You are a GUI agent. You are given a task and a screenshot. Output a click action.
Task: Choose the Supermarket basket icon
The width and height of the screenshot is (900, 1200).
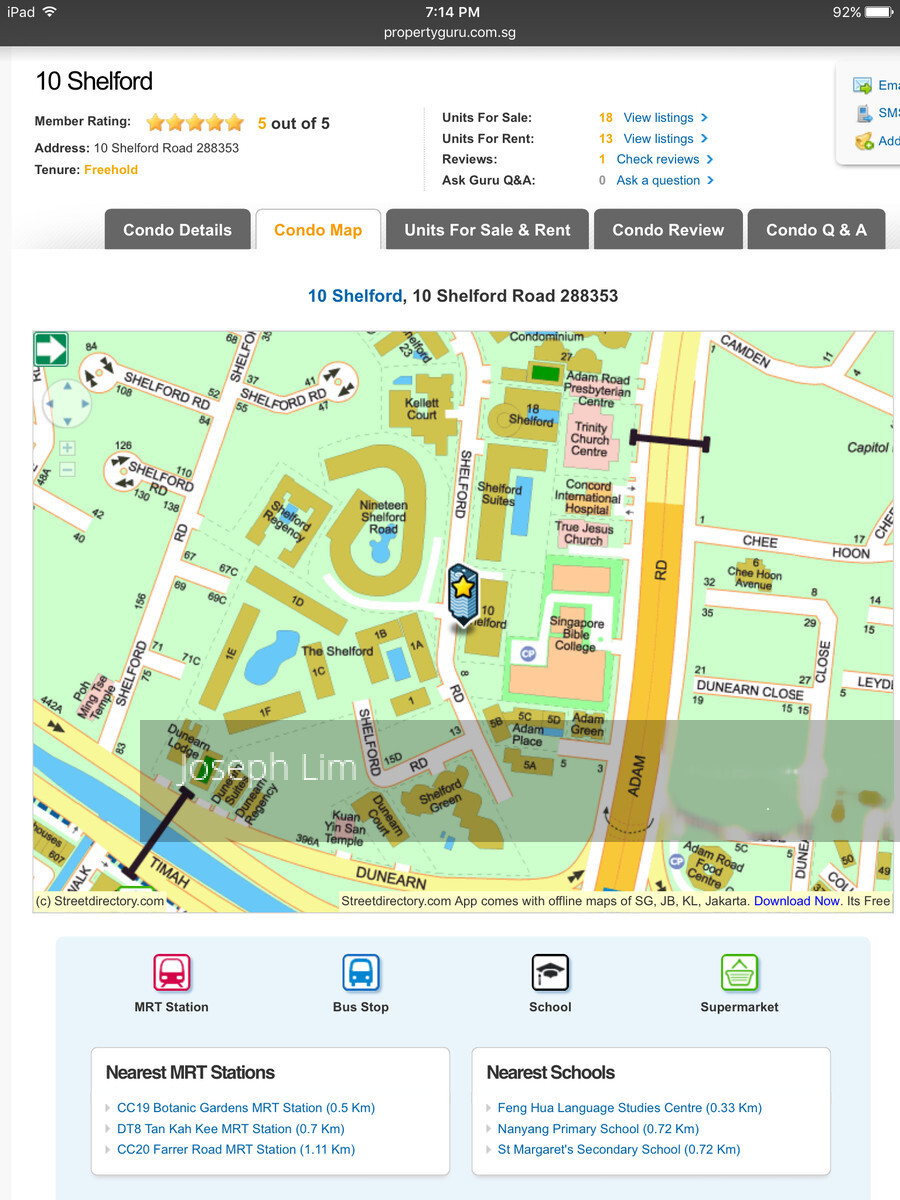point(739,973)
